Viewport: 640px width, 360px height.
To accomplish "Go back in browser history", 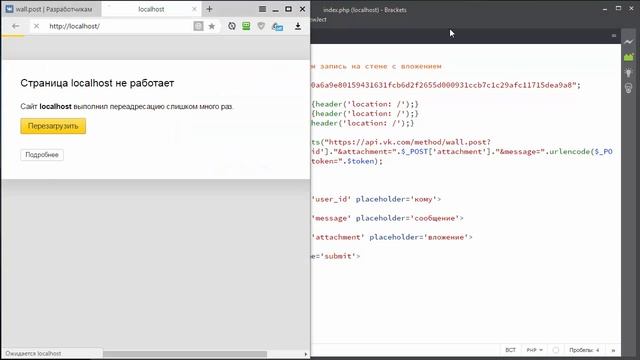I will (16, 26).
